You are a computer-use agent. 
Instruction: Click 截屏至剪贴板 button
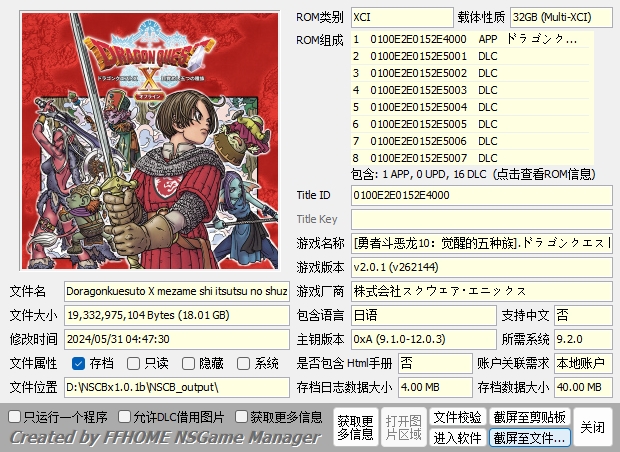pyautogui.click(x=529, y=417)
